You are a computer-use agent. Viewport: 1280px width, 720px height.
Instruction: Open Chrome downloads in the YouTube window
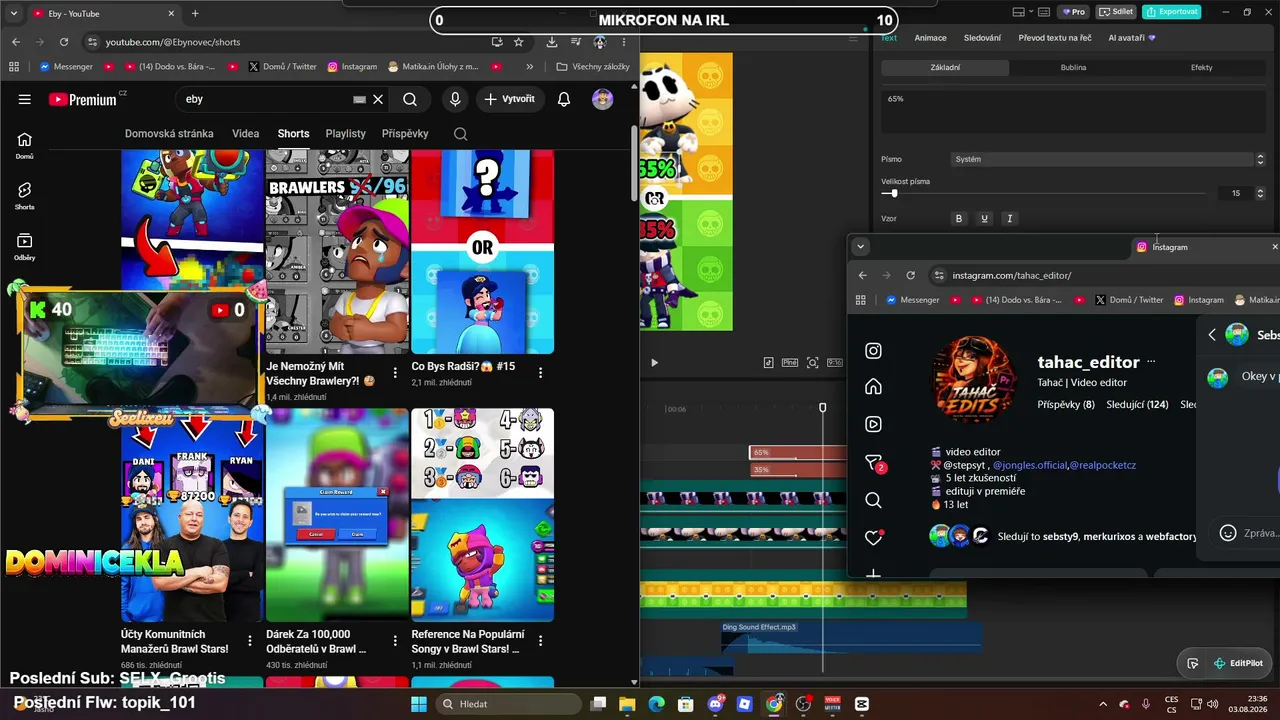pos(552,42)
